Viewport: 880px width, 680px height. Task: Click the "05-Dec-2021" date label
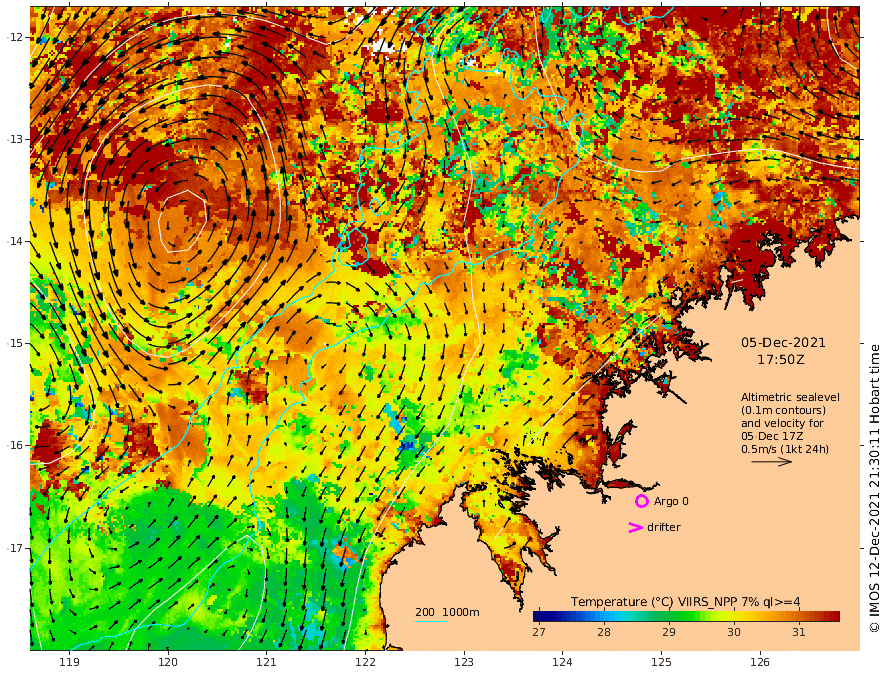783,342
